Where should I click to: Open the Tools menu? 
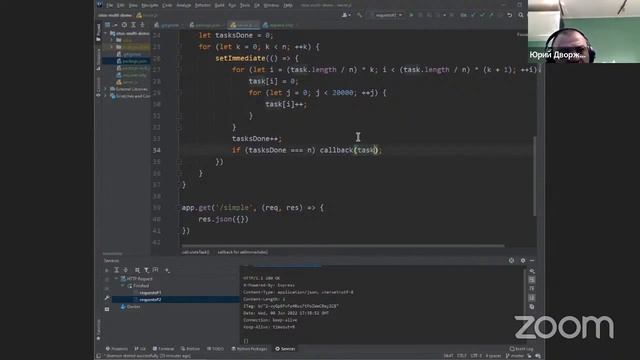[244, 5]
